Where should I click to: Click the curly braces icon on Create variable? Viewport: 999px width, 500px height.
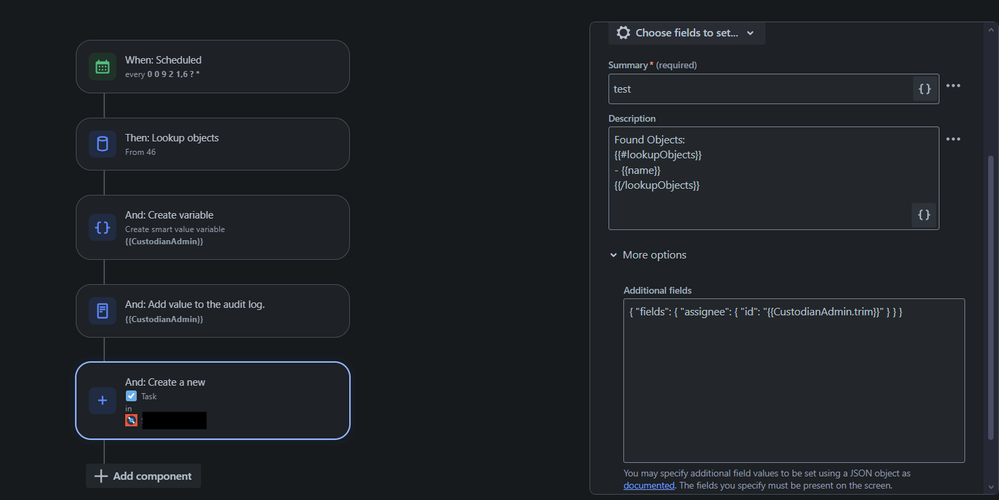click(x=103, y=227)
